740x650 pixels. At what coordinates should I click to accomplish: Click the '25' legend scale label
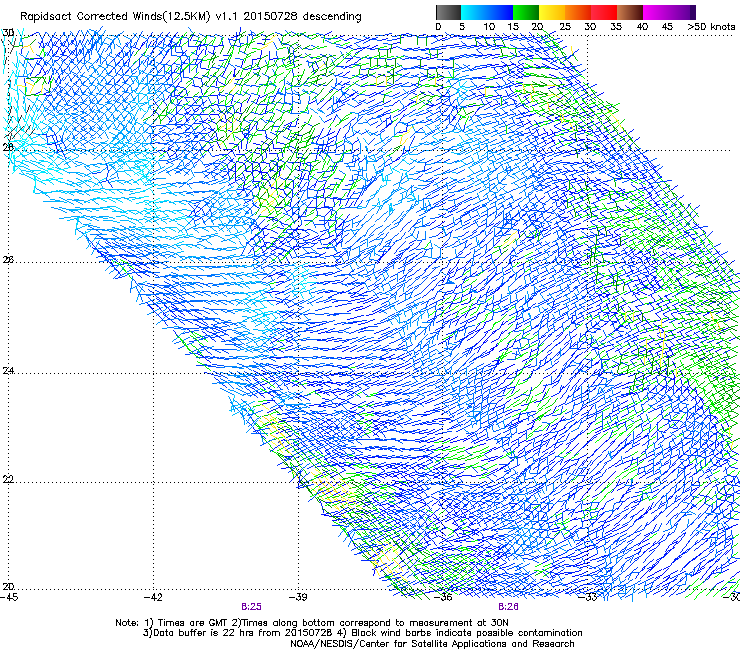tap(565, 27)
